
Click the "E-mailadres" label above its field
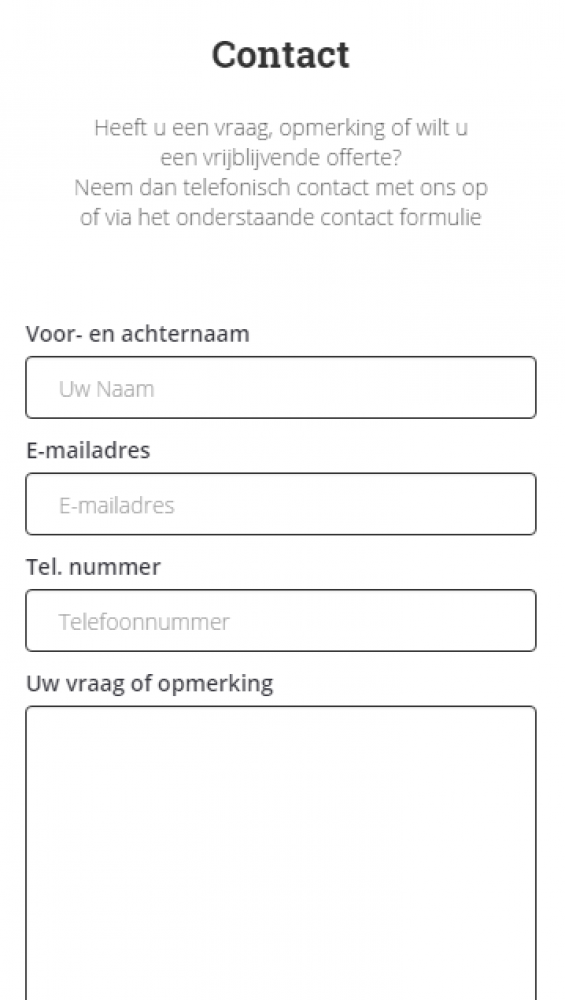pyautogui.click(x=88, y=450)
